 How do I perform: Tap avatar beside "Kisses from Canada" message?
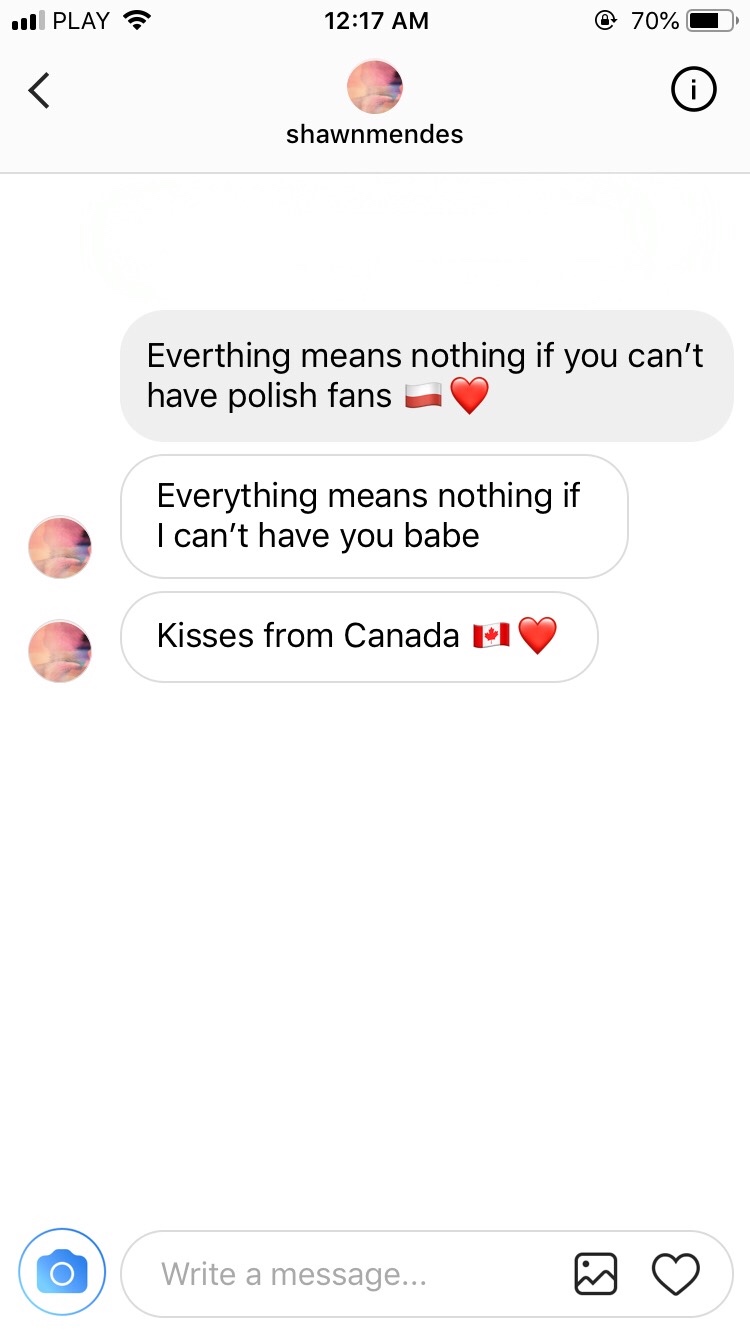coord(60,650)
